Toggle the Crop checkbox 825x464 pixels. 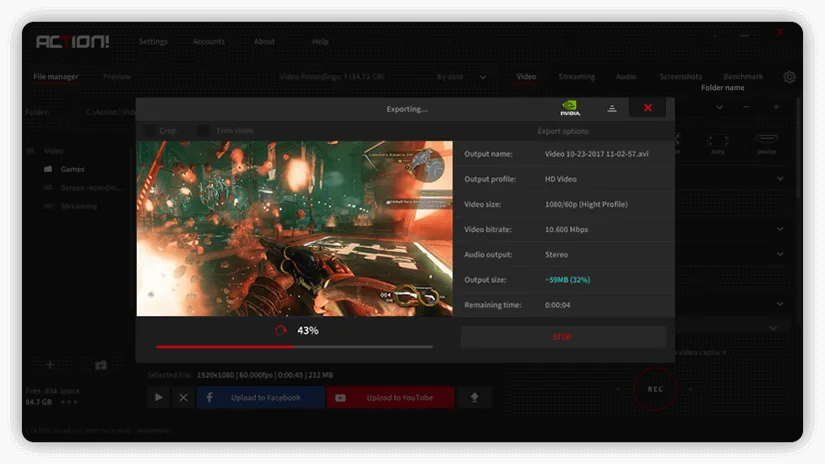[x=150, y=130]
